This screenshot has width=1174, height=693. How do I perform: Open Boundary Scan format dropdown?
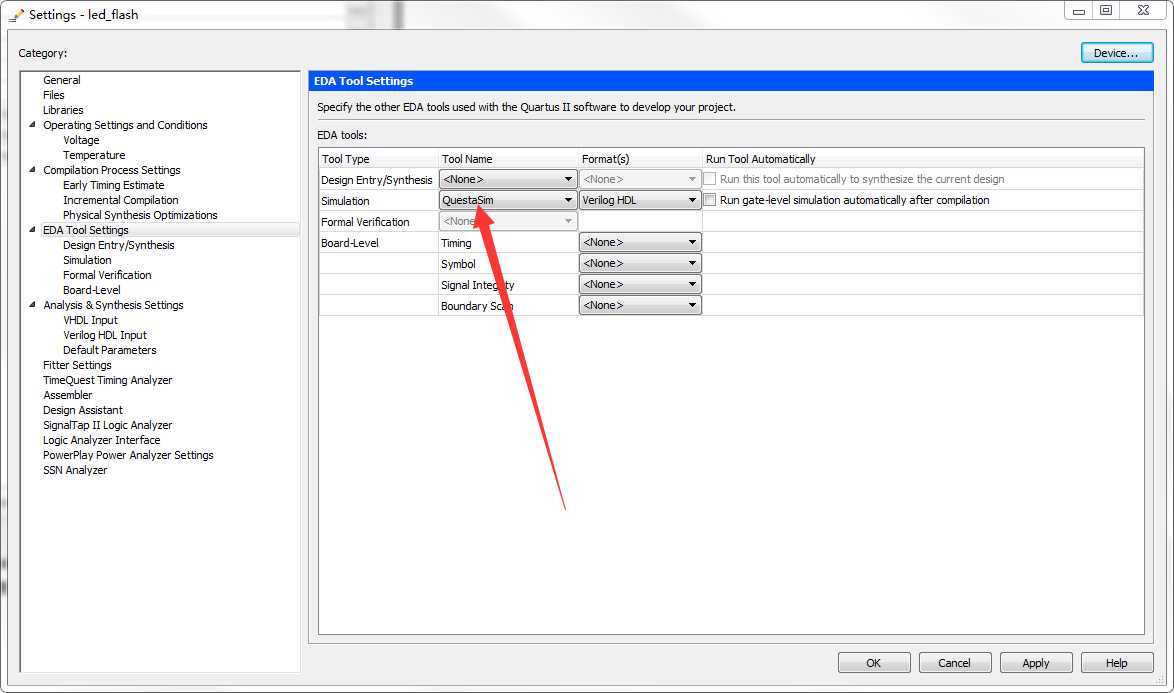pos(639,305)
